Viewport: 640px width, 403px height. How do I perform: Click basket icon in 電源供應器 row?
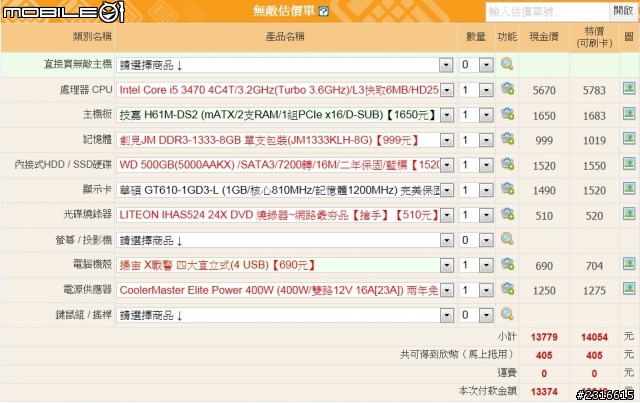(507, 289)
